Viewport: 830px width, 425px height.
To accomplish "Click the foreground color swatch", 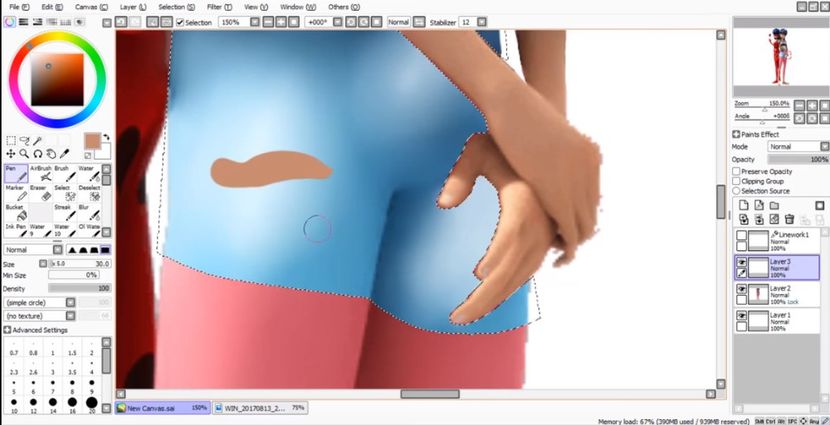I will (x=92, y=141).
